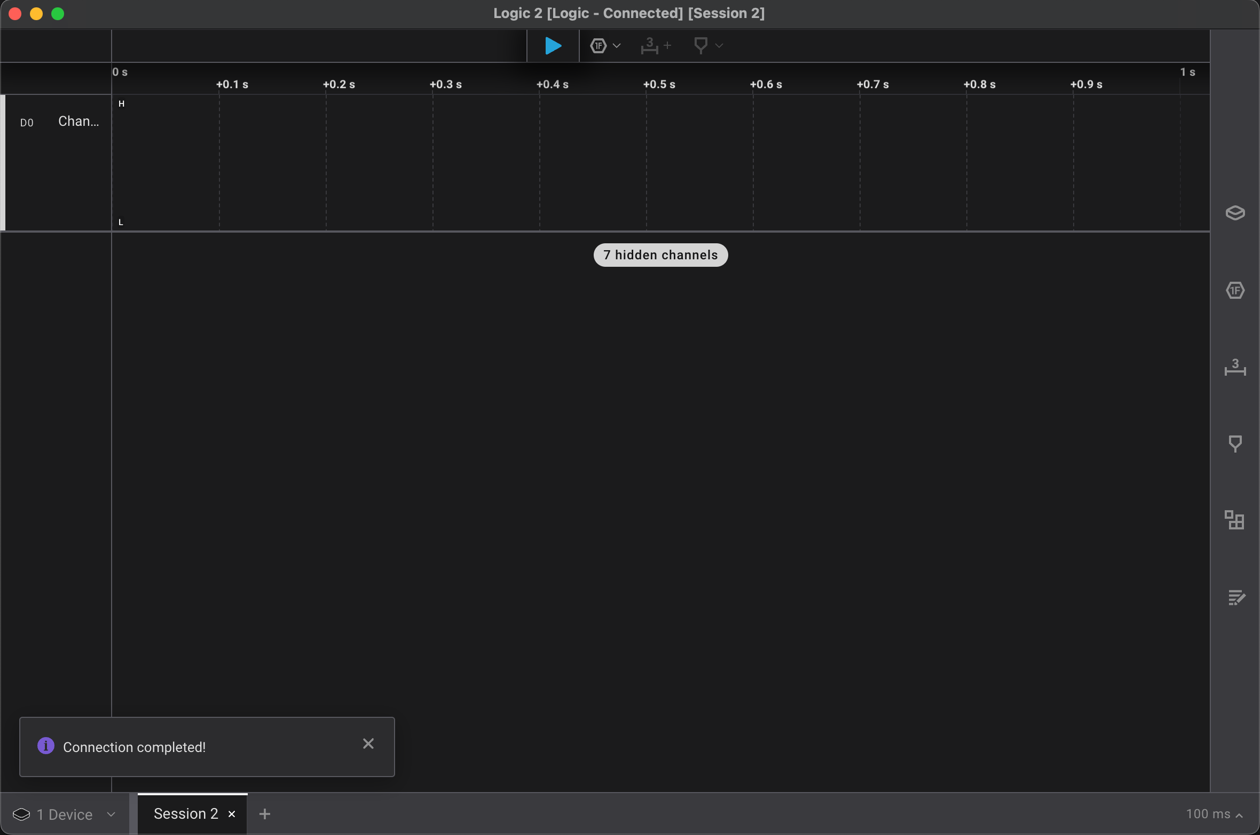Click the device layers icon in status bar
1260x835 pixels.
21,814
